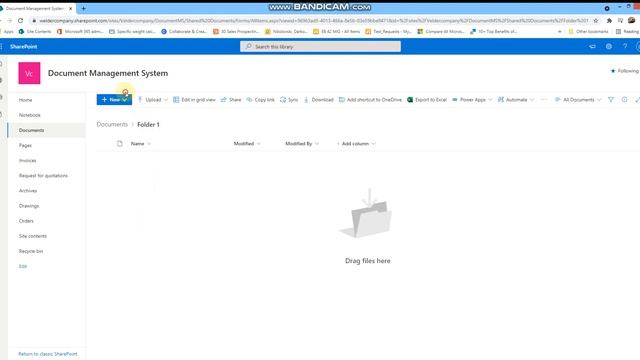Click the browser forward arrow

[9, 20]
